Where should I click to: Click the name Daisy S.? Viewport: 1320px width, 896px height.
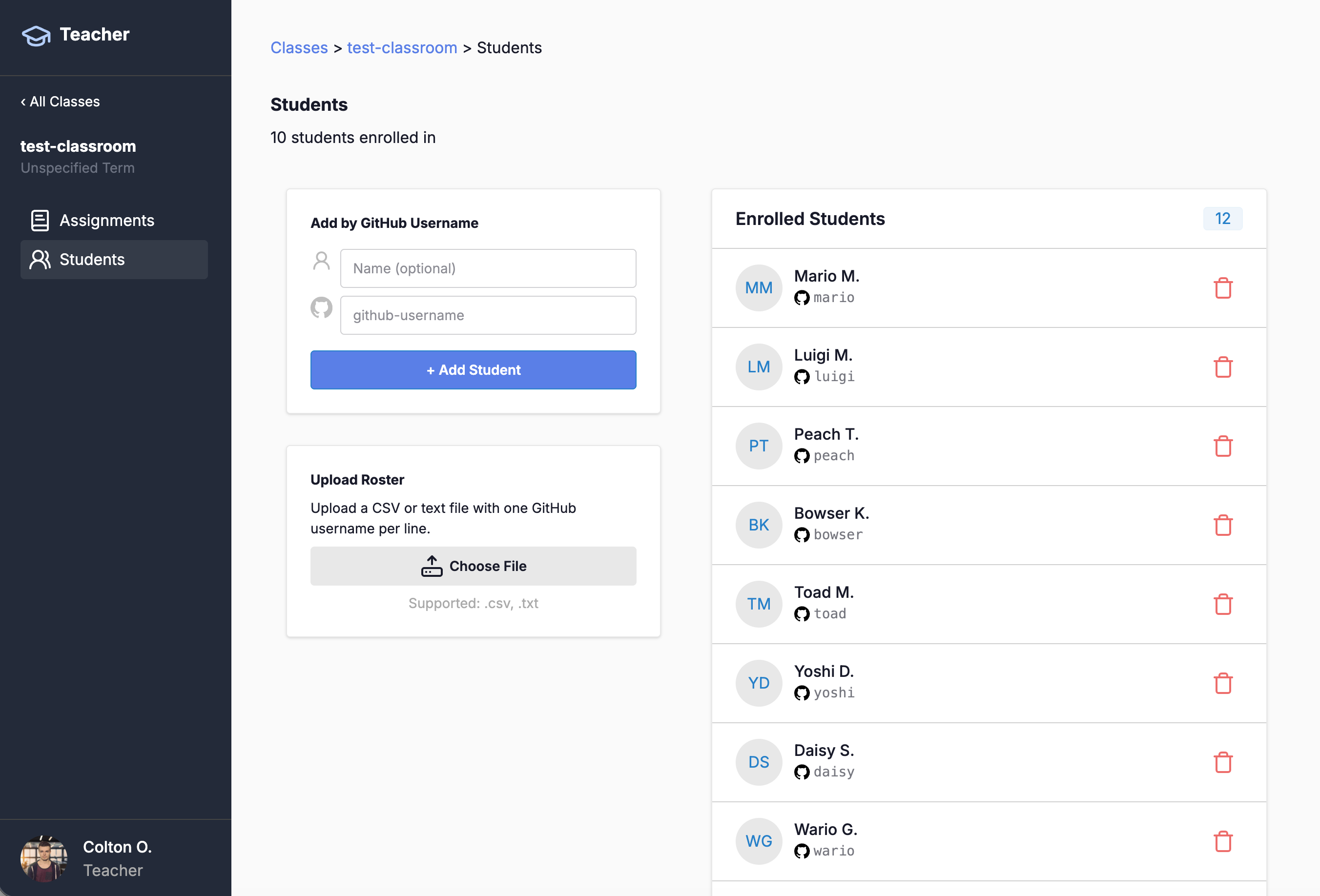tap(824, 750)
